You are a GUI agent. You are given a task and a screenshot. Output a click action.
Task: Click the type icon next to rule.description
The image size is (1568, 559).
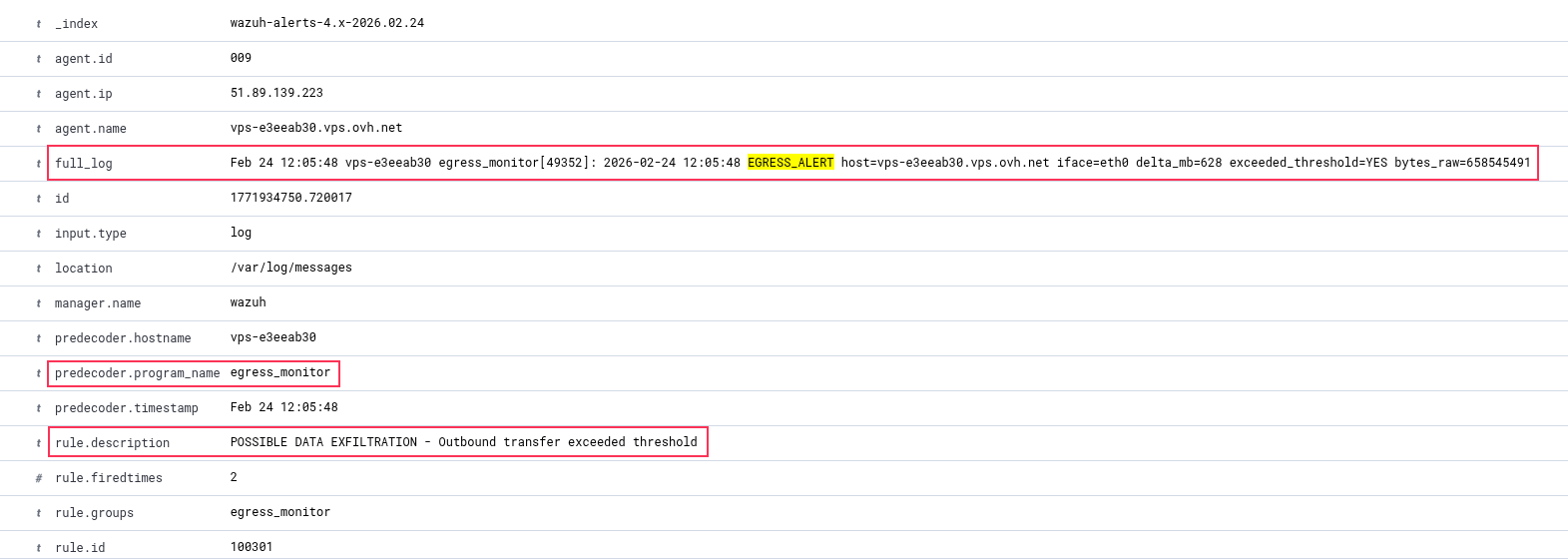[x=39, y=443]
